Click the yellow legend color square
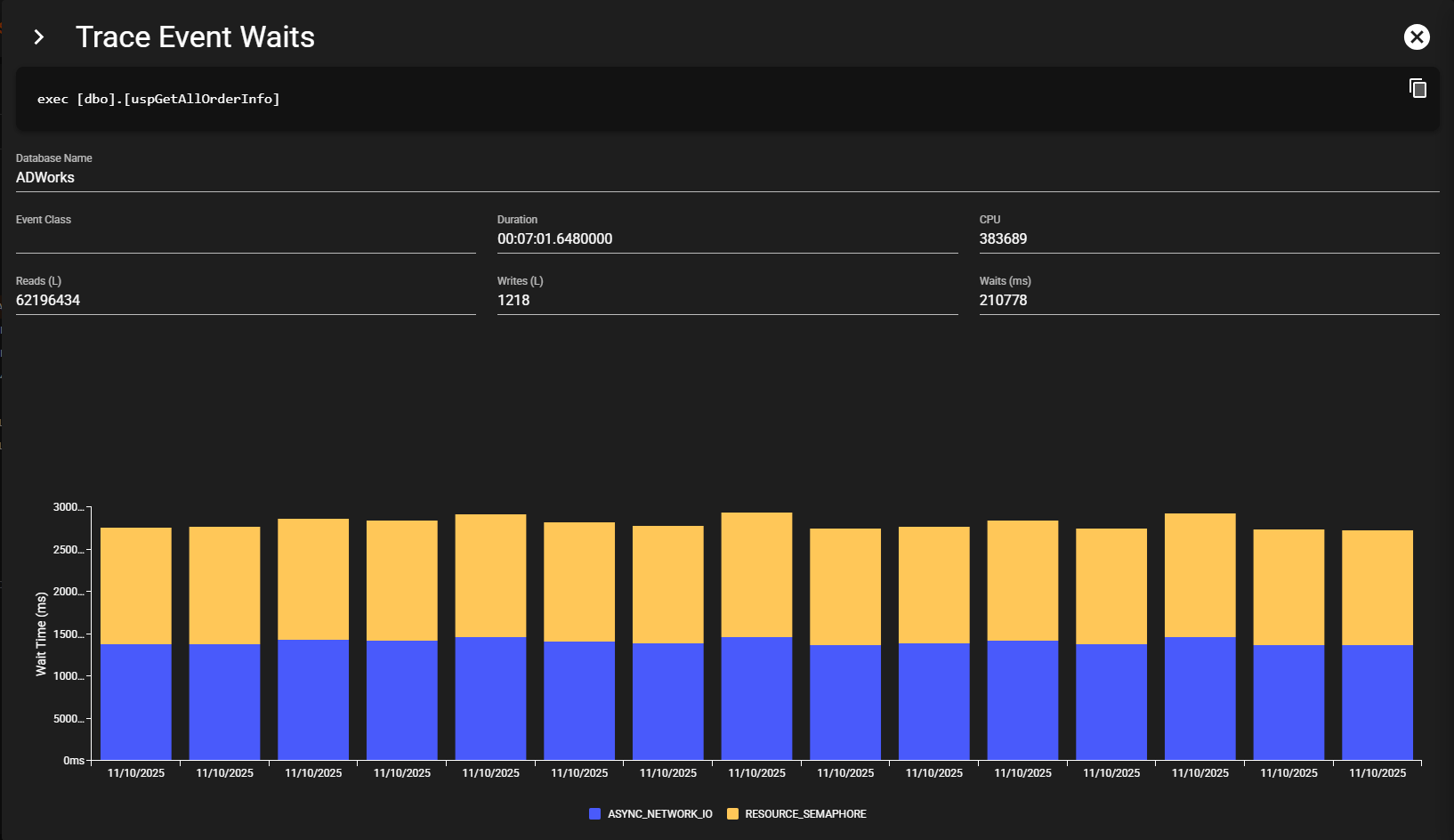 (x=732, y=814)
